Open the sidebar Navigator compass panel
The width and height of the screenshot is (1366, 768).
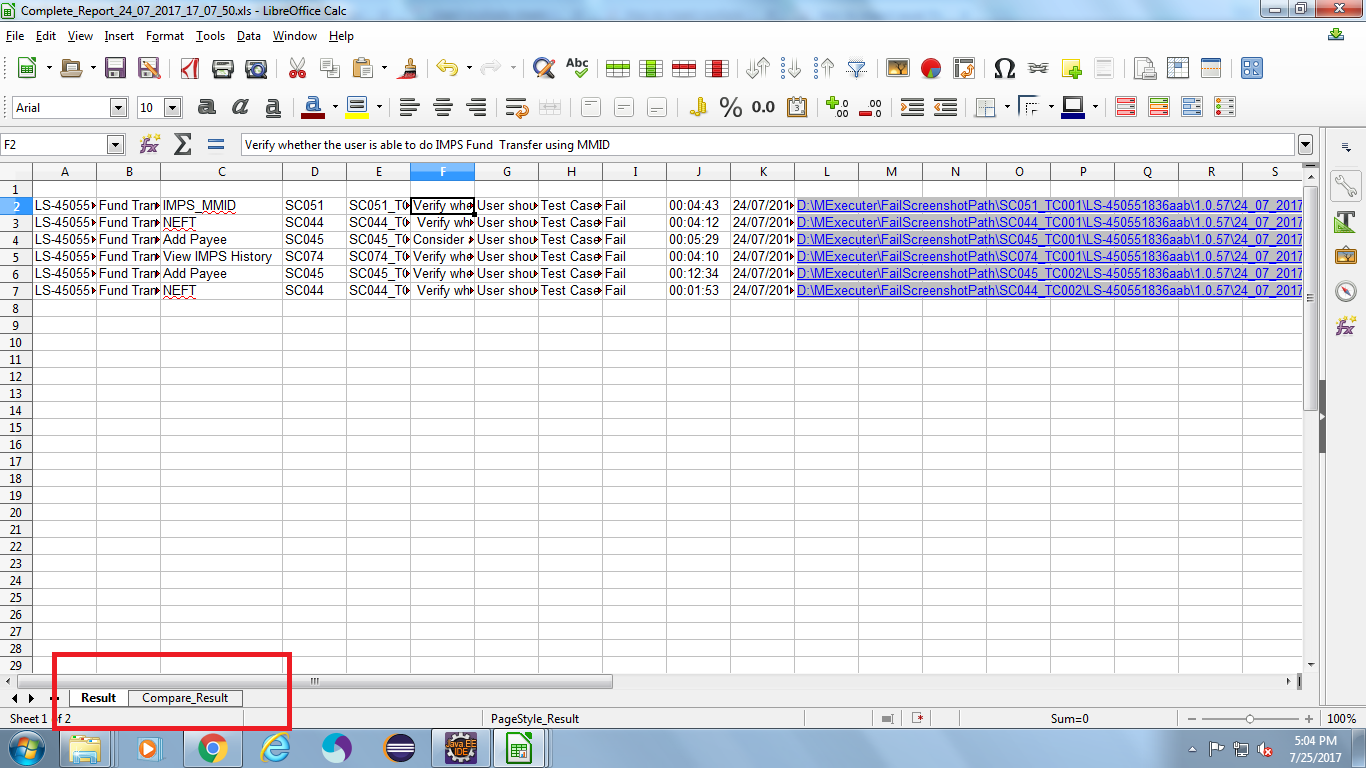coord(1346,291)
